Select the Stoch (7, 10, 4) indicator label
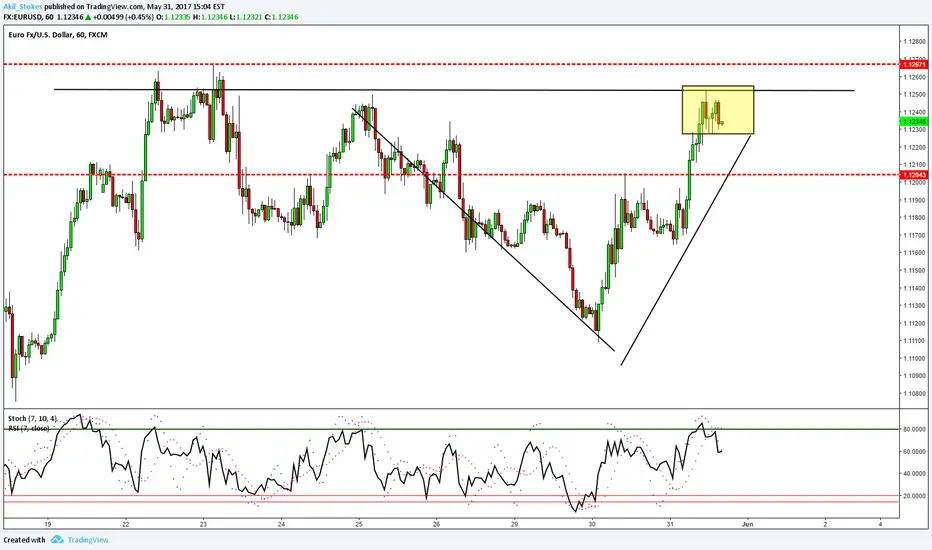Image resolution: width=932 pixels, height=550 pixels. 33,419
